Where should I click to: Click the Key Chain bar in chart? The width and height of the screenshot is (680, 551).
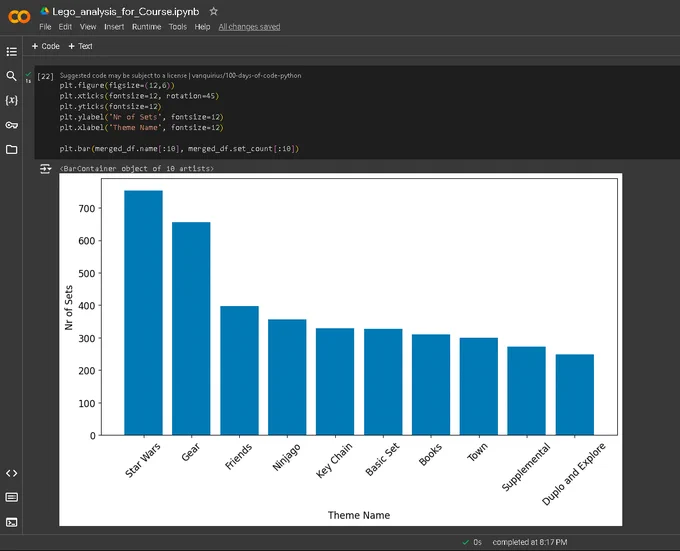click(x=335, y=381)
